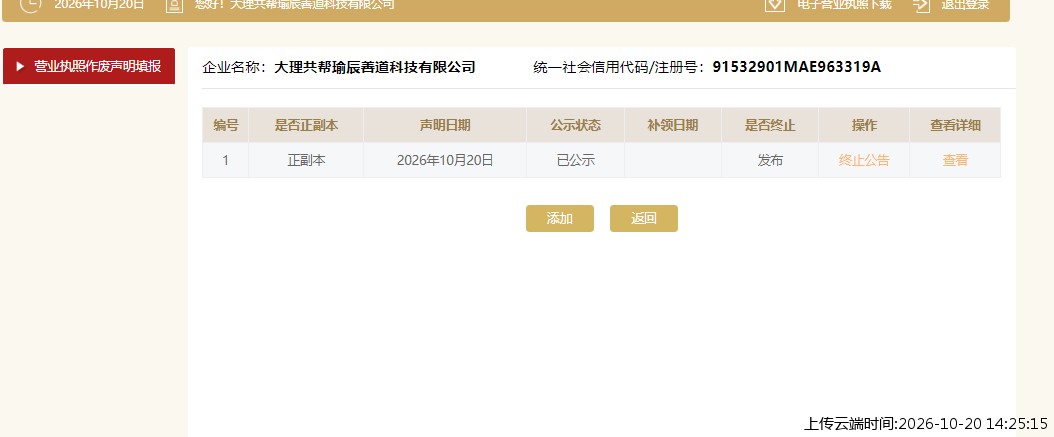Select the 操作 column header

(x=864, y=125)
